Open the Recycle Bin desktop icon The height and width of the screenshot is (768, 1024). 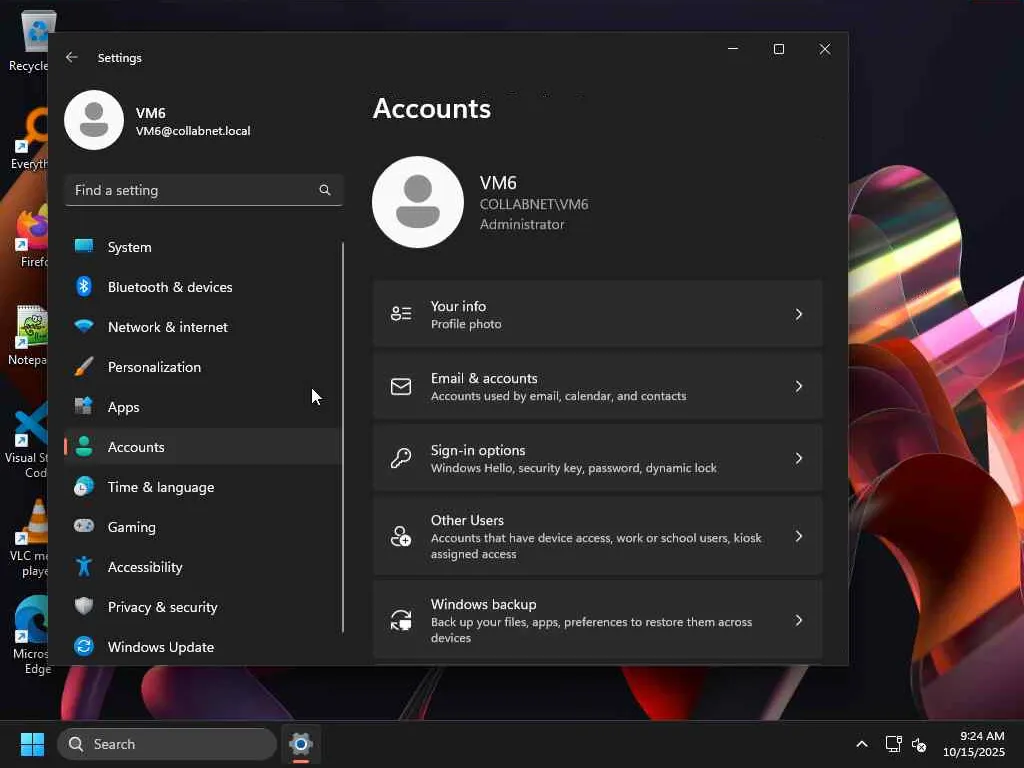[31, 40]
